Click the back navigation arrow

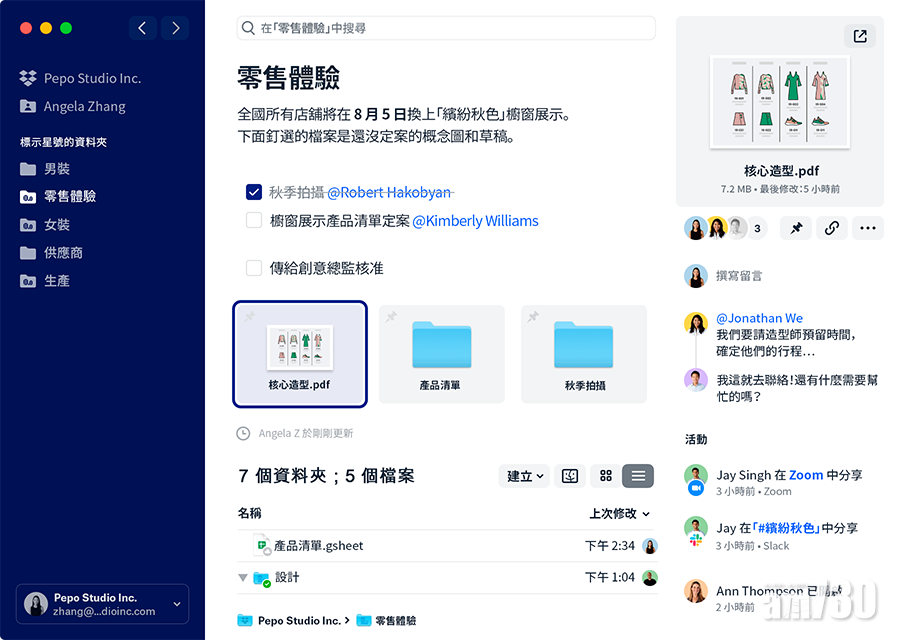(142, 28)
